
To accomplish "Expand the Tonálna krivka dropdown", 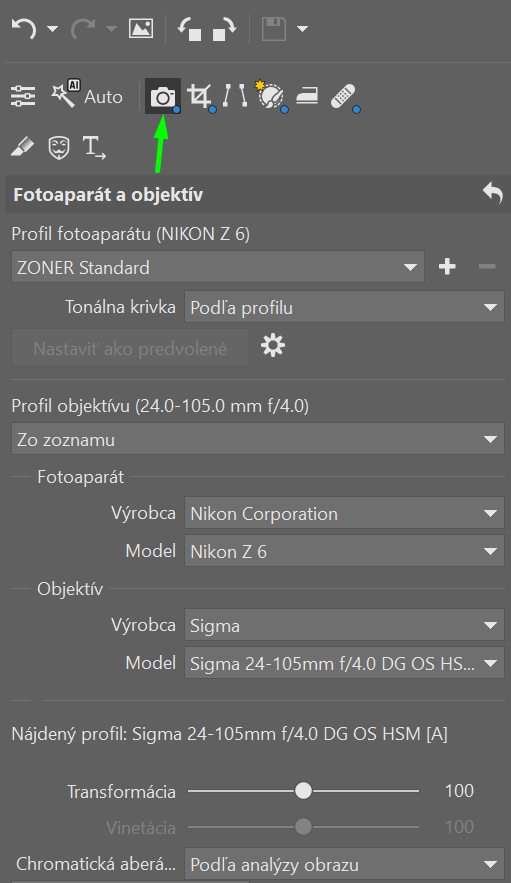I will pos(344,307).
